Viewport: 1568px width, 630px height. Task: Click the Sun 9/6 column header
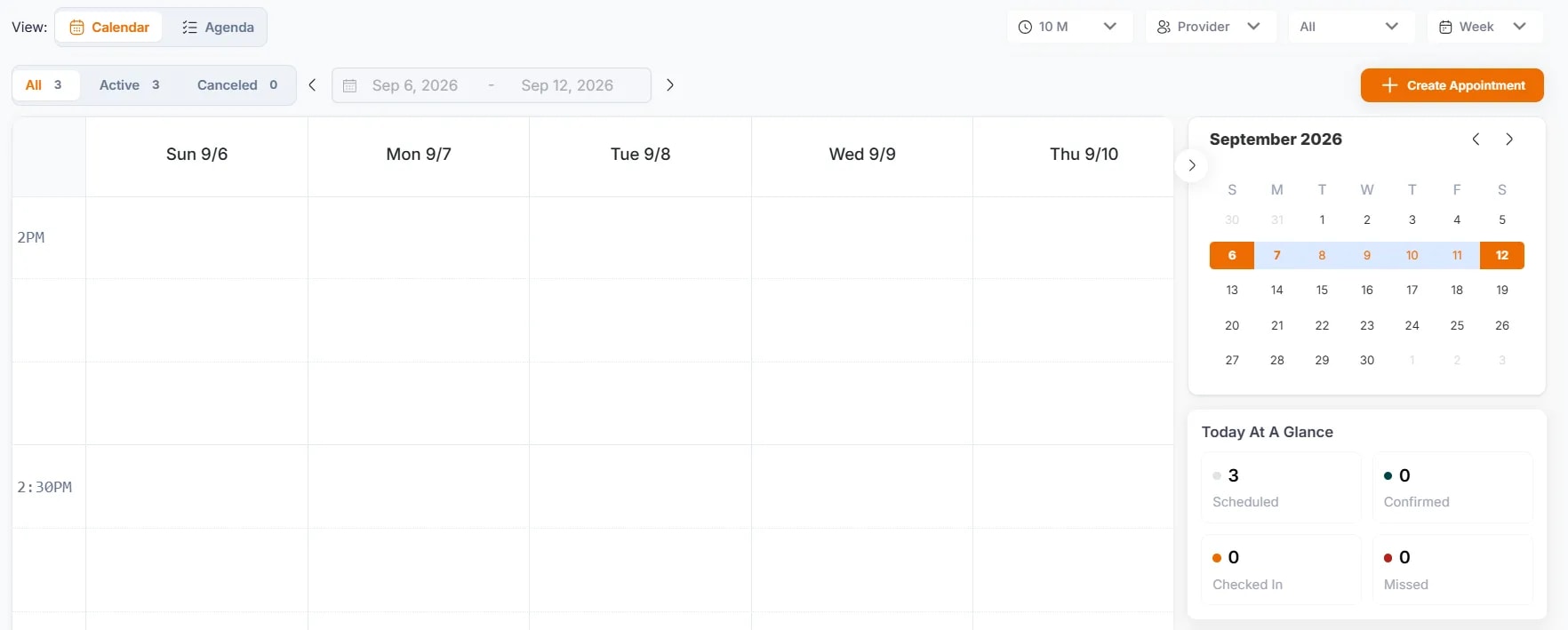point(196,154)
